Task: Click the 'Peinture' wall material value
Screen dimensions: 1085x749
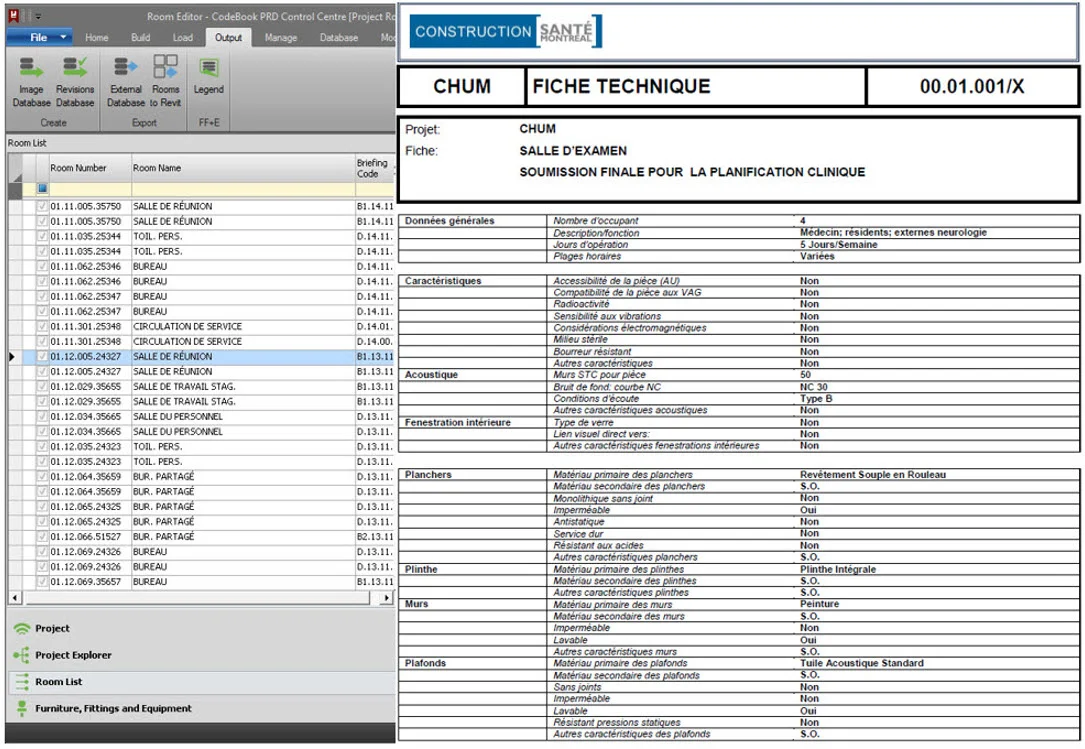Action: [819, 604]
